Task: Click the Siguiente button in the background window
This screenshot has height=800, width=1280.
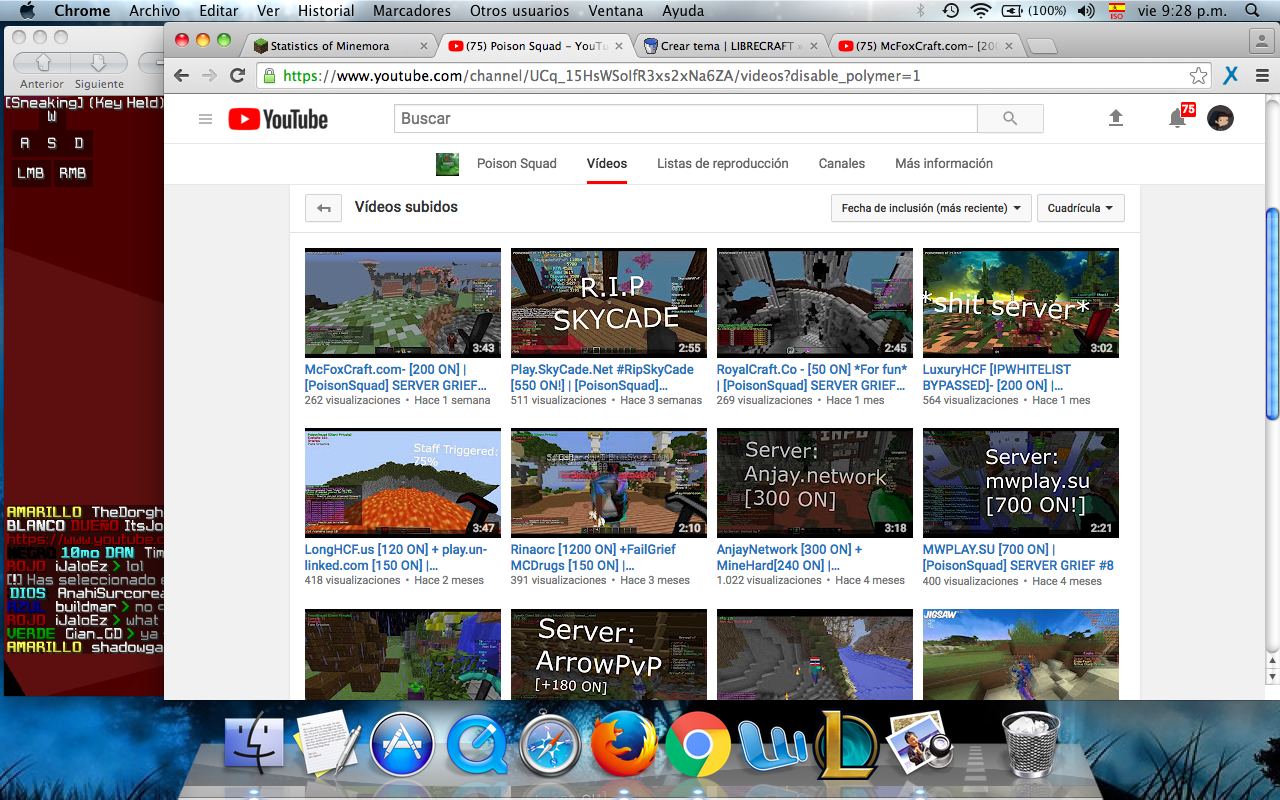Action: click(99, 63)
